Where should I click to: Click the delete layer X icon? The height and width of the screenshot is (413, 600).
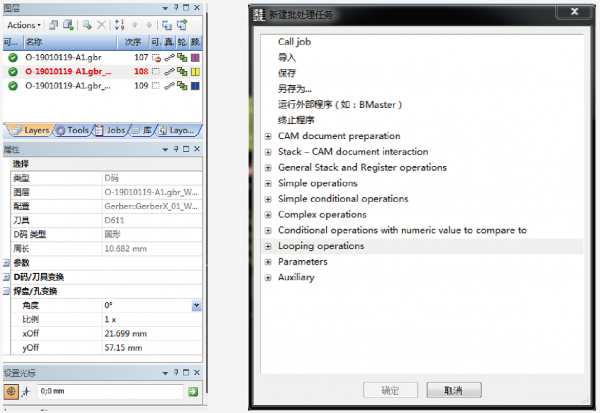click(100, 25)
